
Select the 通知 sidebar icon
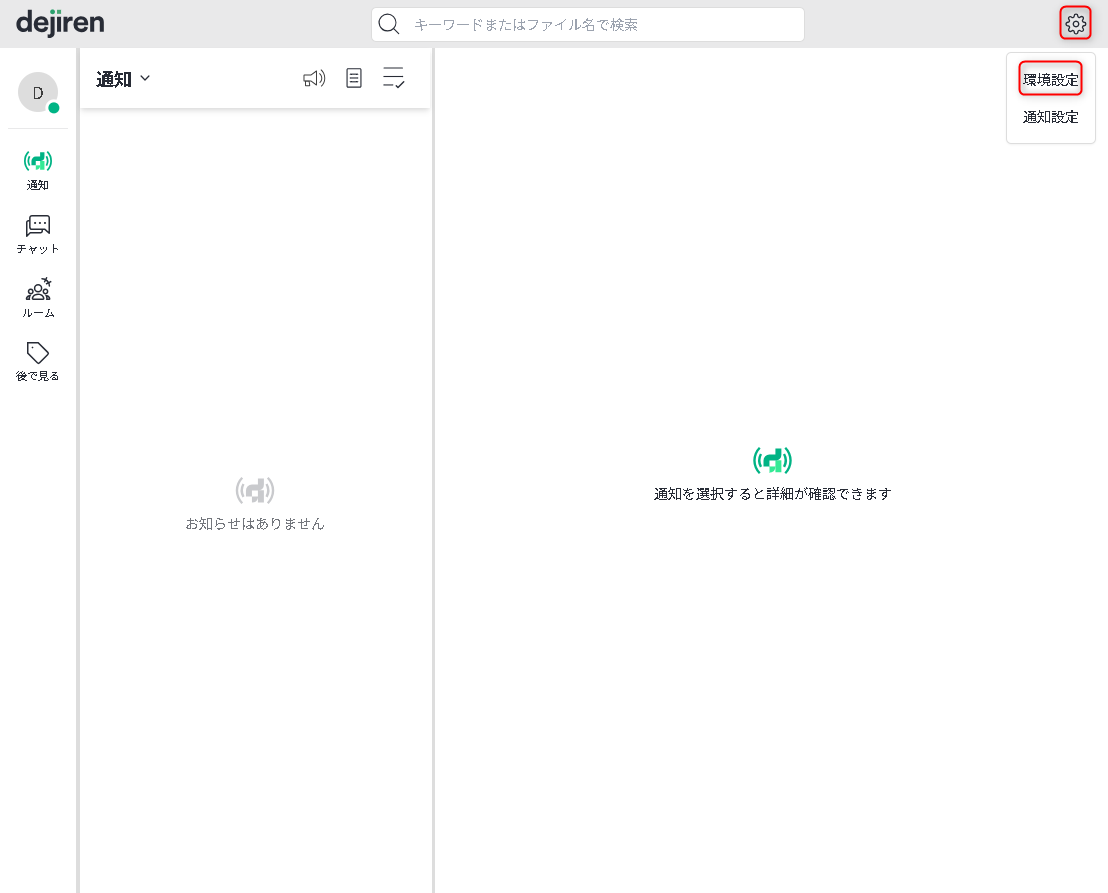(x=38, y=169)
